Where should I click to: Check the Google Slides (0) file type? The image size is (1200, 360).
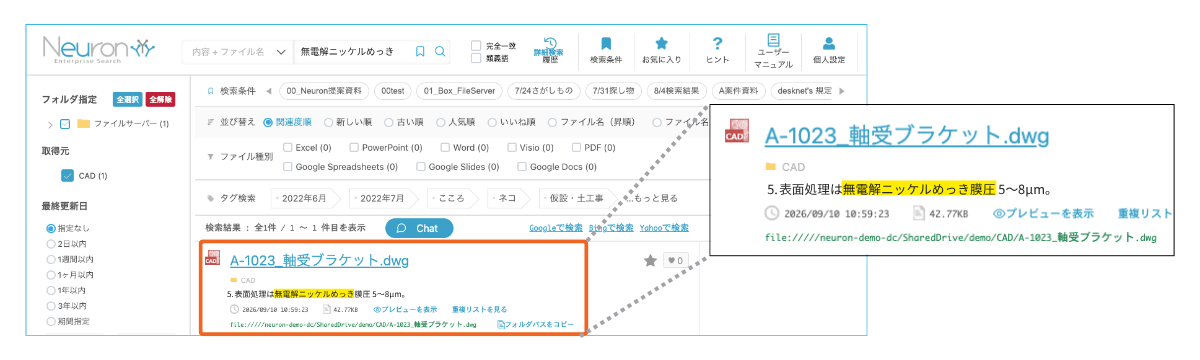tap(421, 167)
